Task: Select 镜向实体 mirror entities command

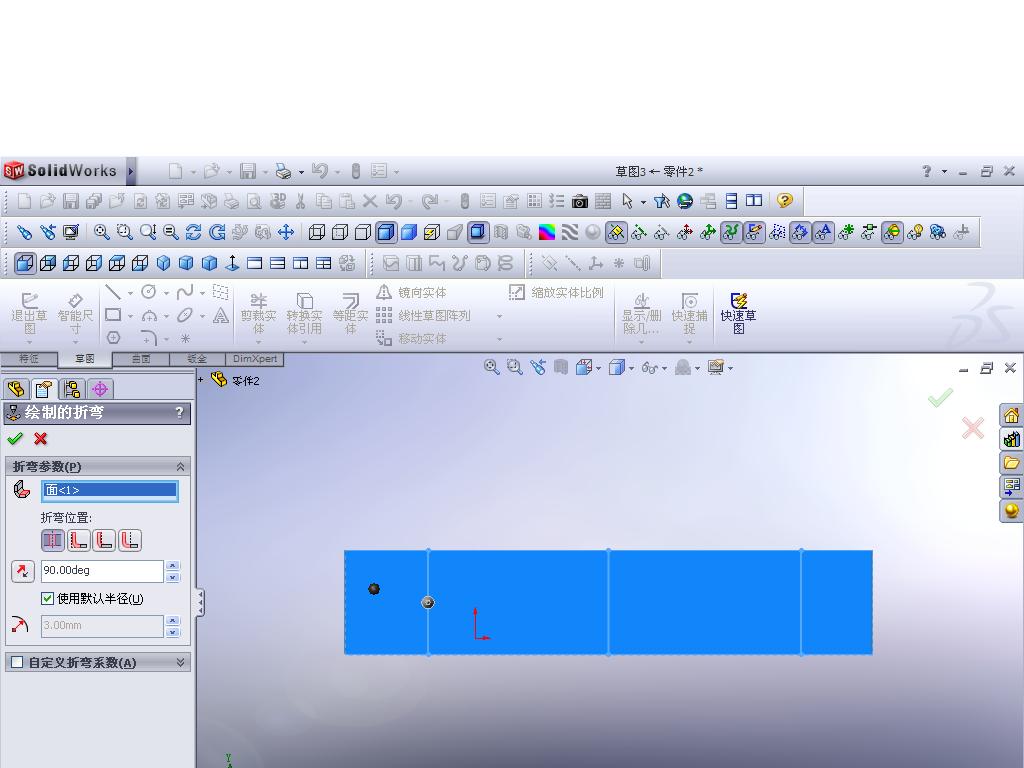Action: coord(411,293)
